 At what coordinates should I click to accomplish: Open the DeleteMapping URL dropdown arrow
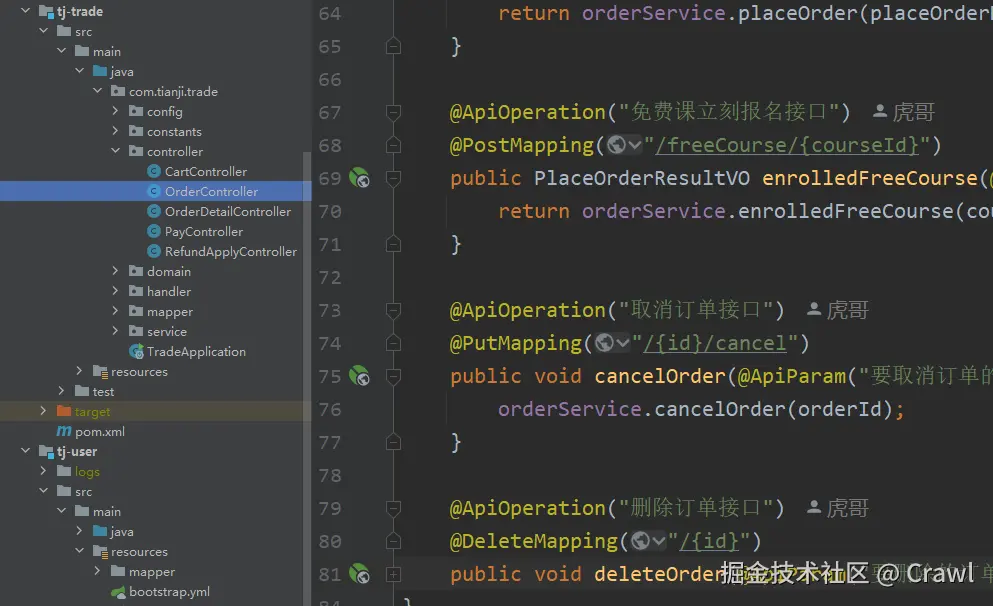[659, 542]
